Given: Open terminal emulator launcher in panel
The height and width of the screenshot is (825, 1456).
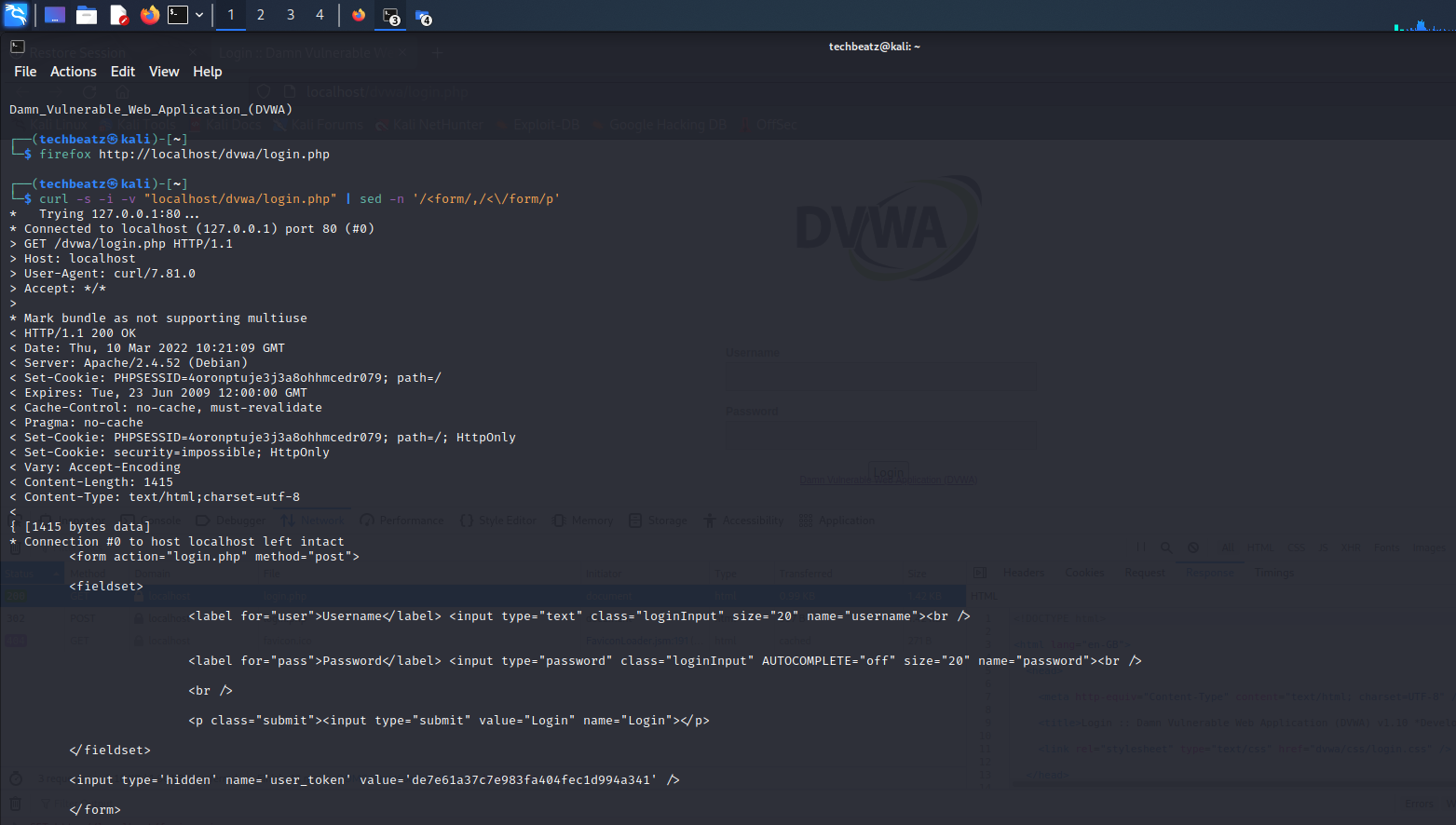Looking at the screenshot, I should click(178, 15).
